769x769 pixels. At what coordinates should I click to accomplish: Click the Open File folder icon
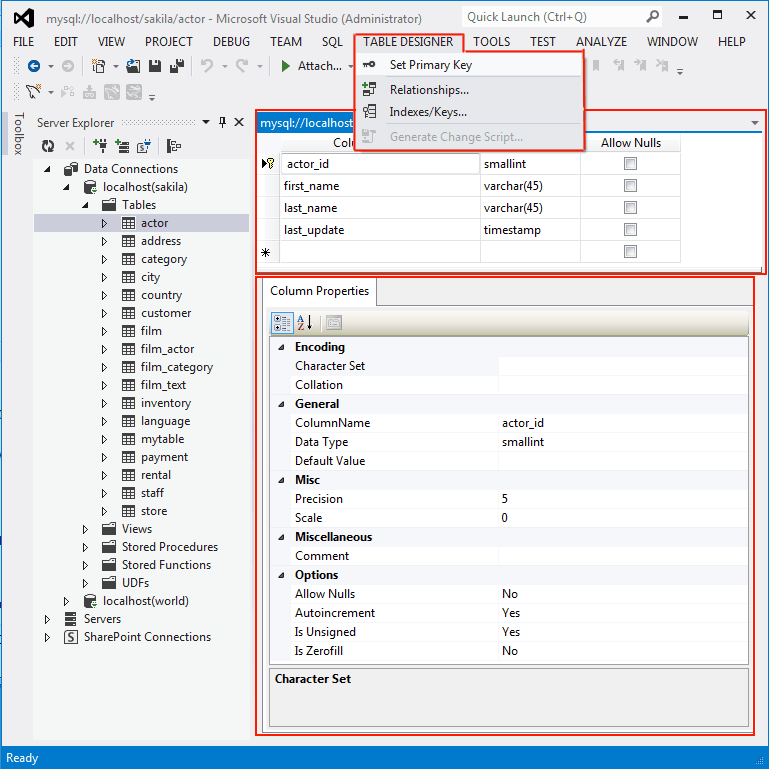click(133, 66)
